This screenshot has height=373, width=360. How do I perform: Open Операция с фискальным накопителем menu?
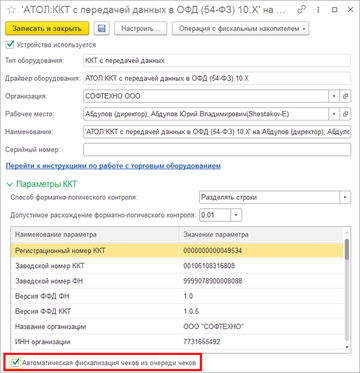click(x=240, y=28)
